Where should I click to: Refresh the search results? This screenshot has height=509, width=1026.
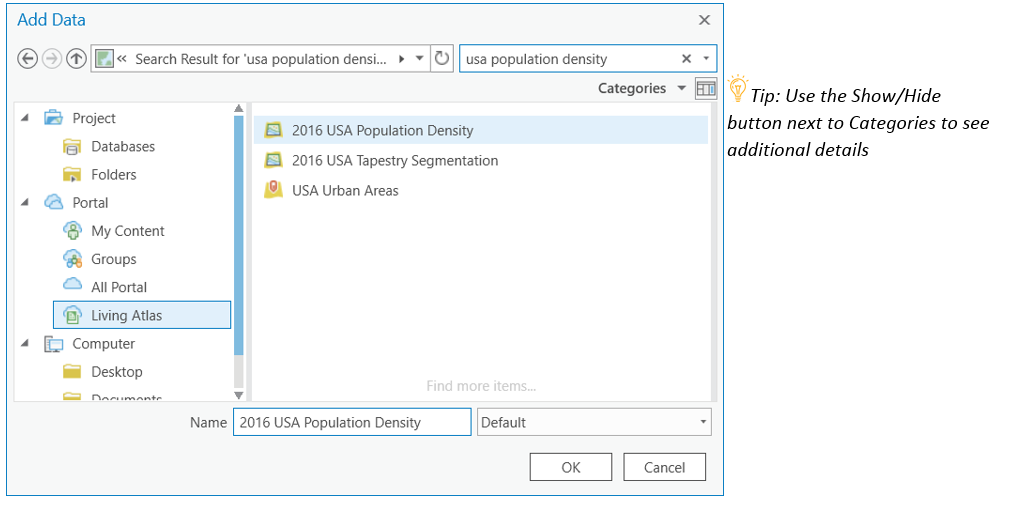[x=442, y=59]
